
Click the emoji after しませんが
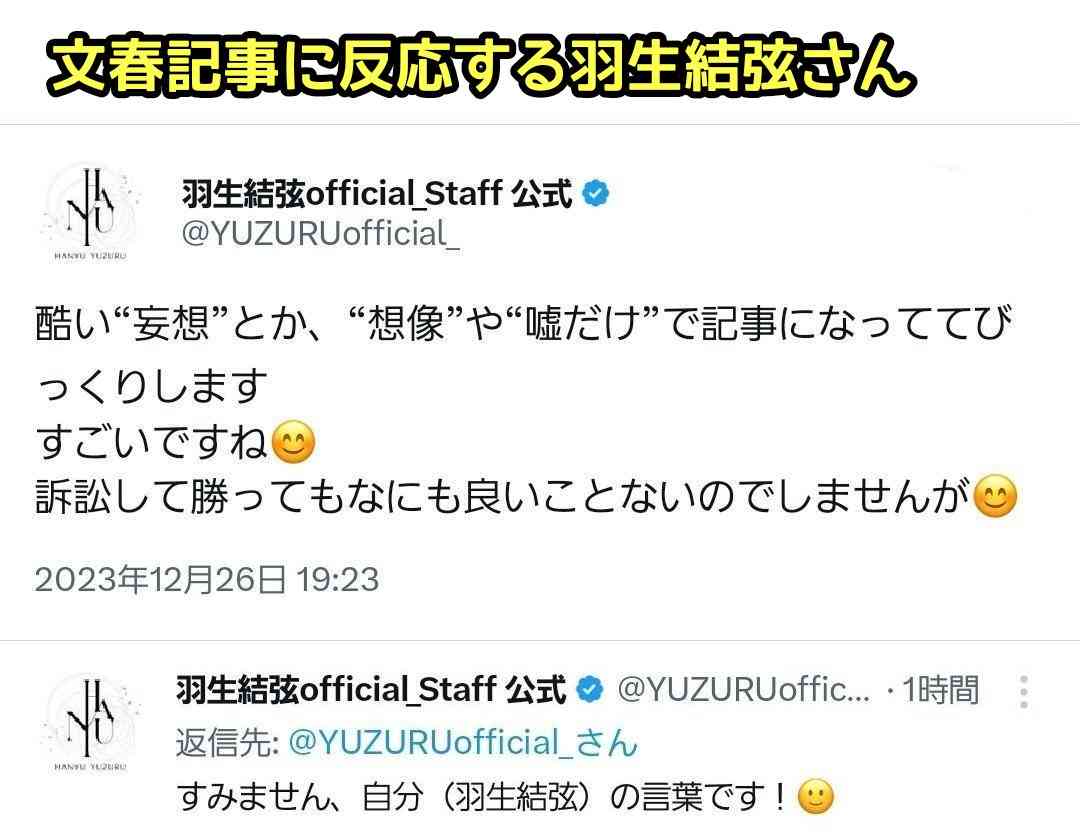[995, 497]
